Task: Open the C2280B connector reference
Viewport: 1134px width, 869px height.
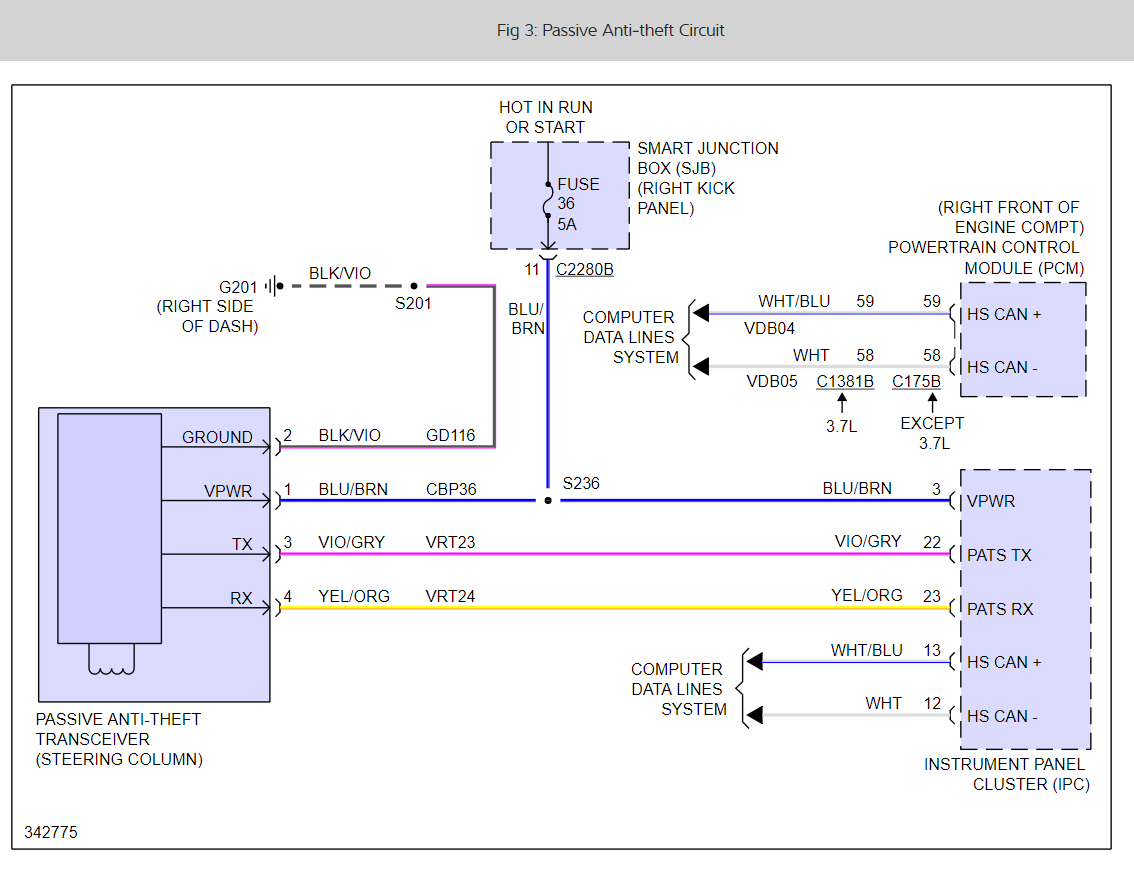Action: click(x=585, y=269)
